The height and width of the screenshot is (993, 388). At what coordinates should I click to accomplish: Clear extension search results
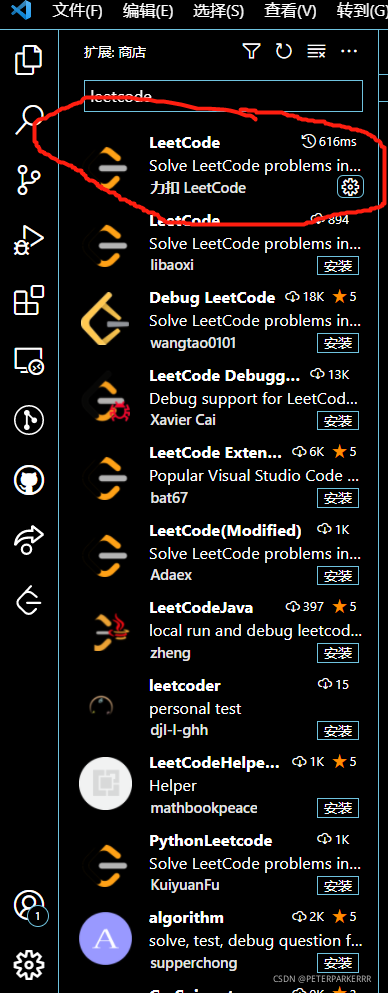coord(316,51)
